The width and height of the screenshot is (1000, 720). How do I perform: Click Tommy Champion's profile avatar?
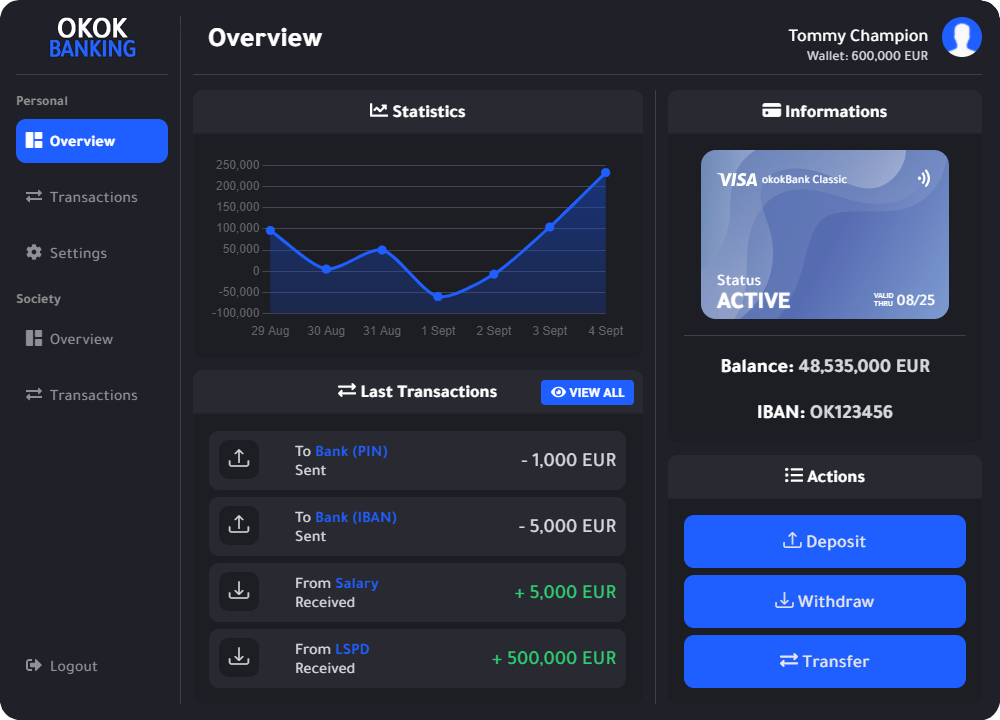tap(961, 37)
